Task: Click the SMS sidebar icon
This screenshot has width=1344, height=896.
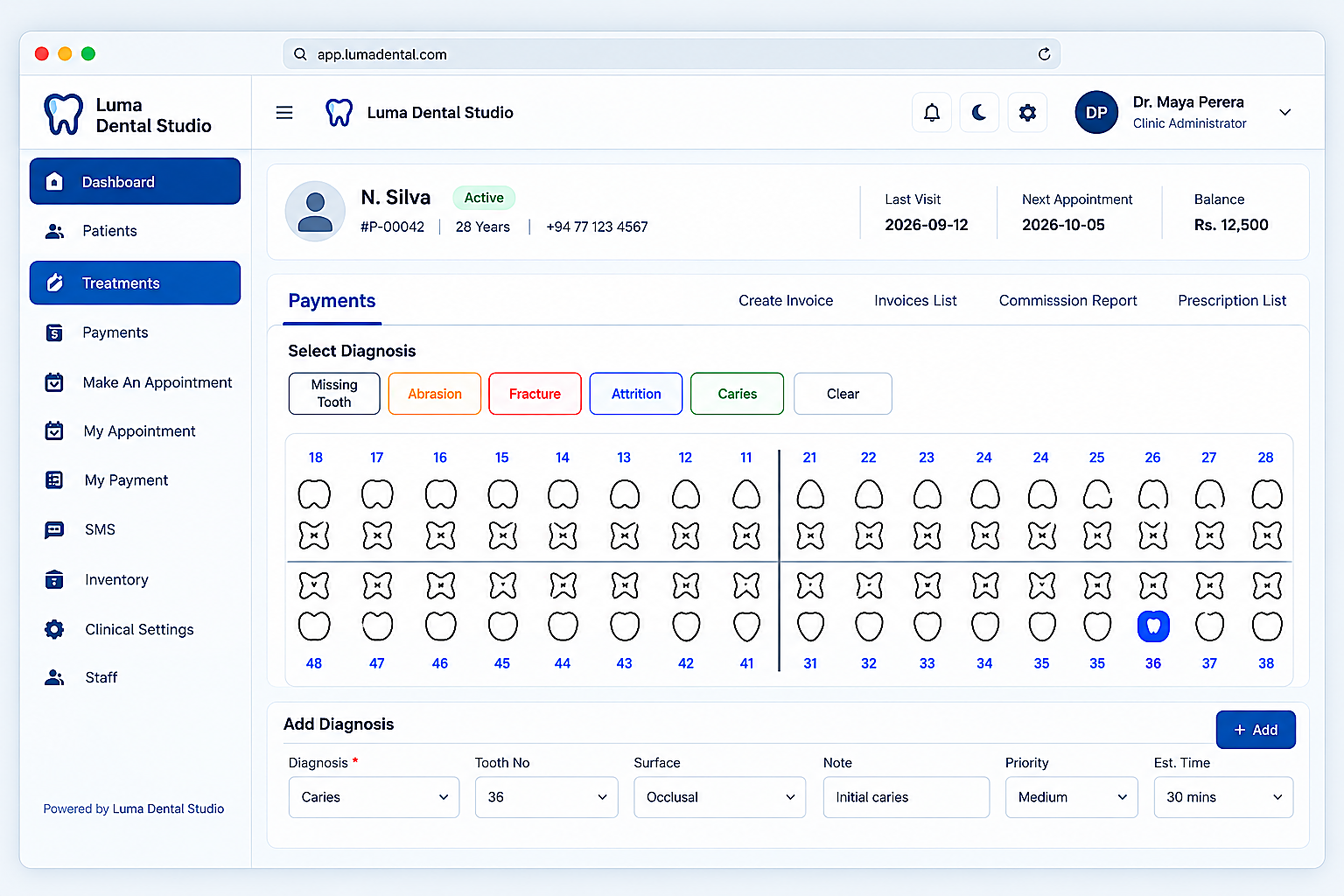Action: click(54, 529)
